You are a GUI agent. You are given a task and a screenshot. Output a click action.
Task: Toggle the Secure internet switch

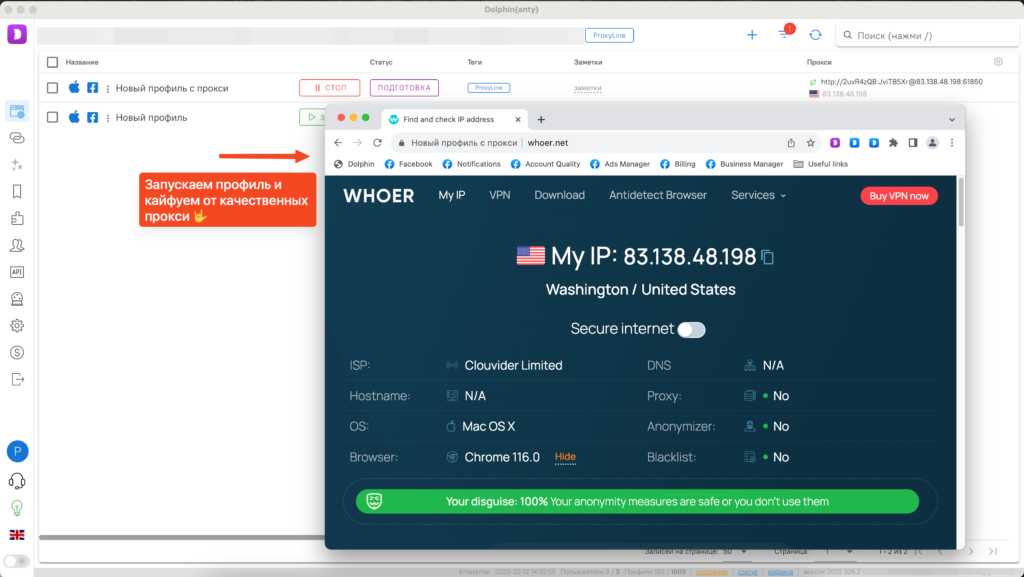691,329
